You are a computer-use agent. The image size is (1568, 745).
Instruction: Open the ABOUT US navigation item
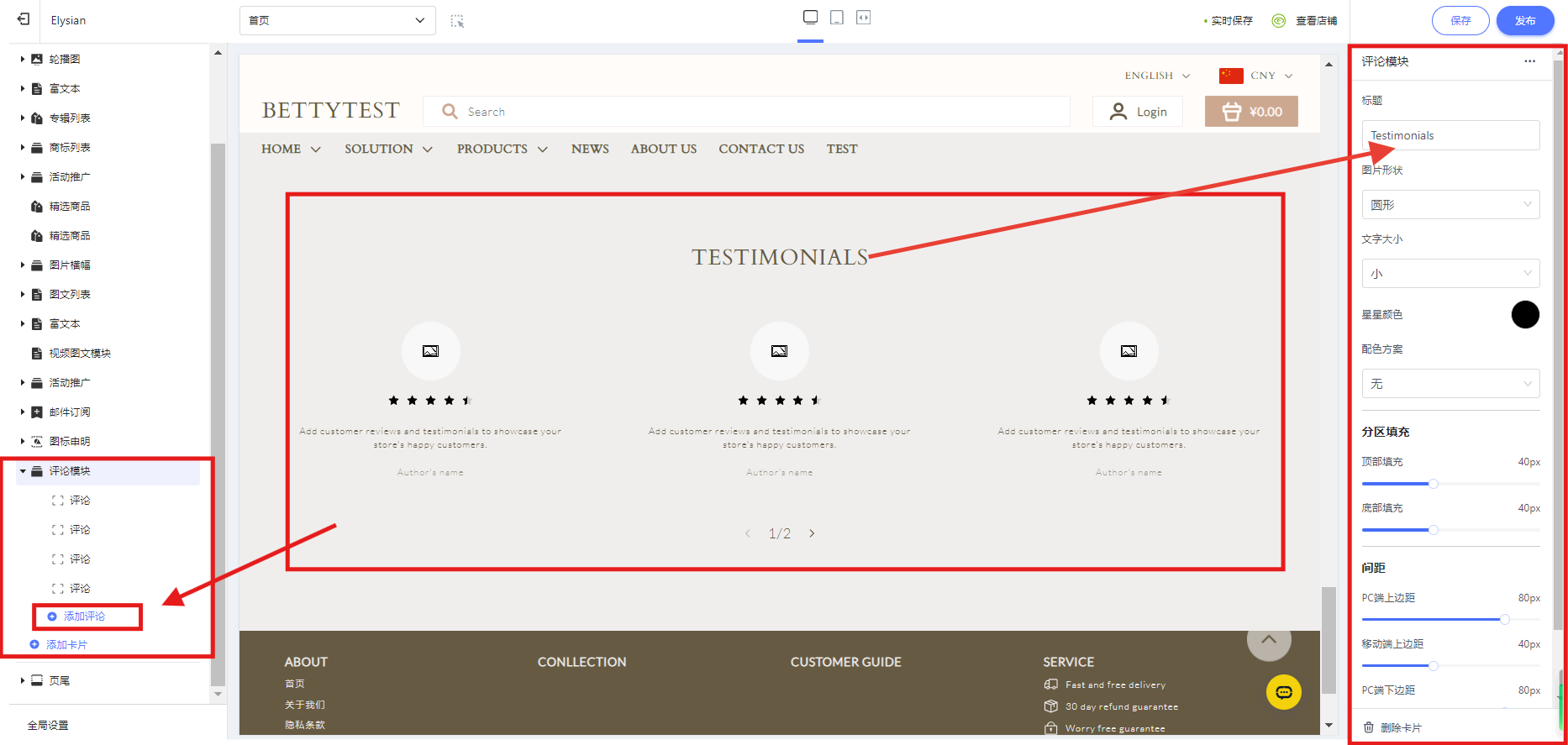(x=663, y=150)
